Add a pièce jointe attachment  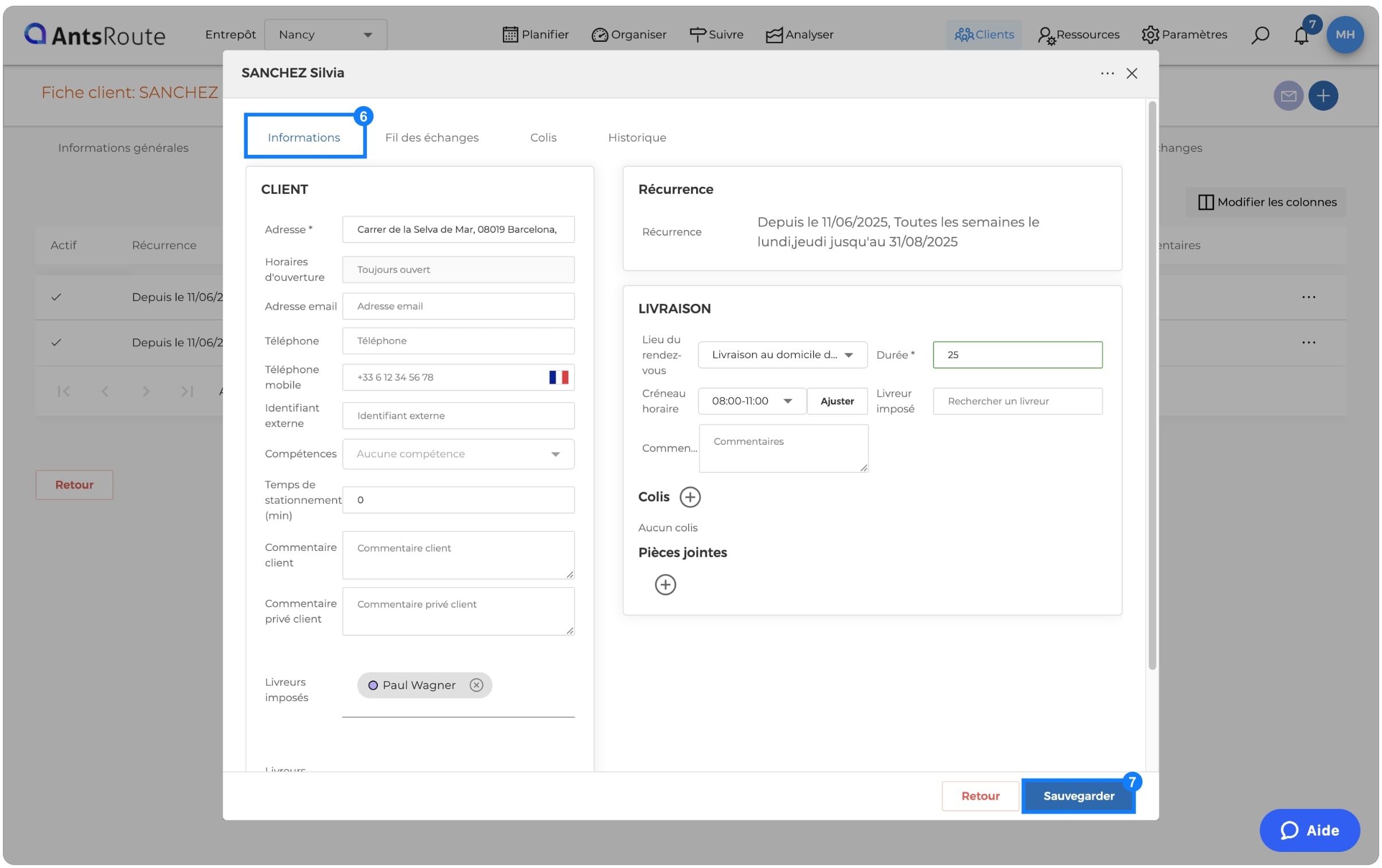[665, 585]
